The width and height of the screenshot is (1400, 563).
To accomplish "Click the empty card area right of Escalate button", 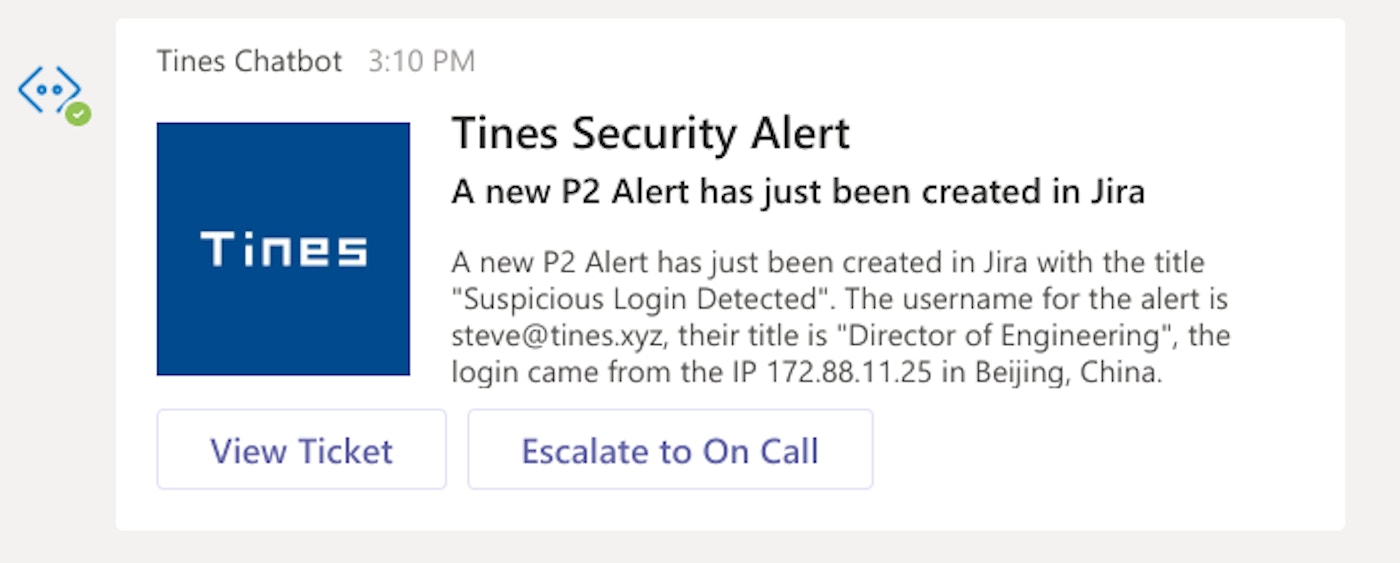I will [x=1100, y=450].
